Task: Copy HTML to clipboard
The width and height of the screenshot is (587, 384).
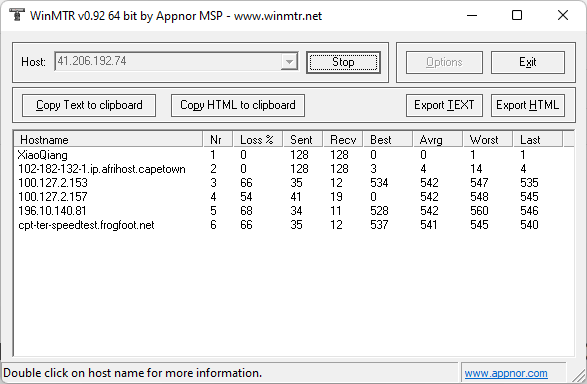Action: (x=238, y=106)
